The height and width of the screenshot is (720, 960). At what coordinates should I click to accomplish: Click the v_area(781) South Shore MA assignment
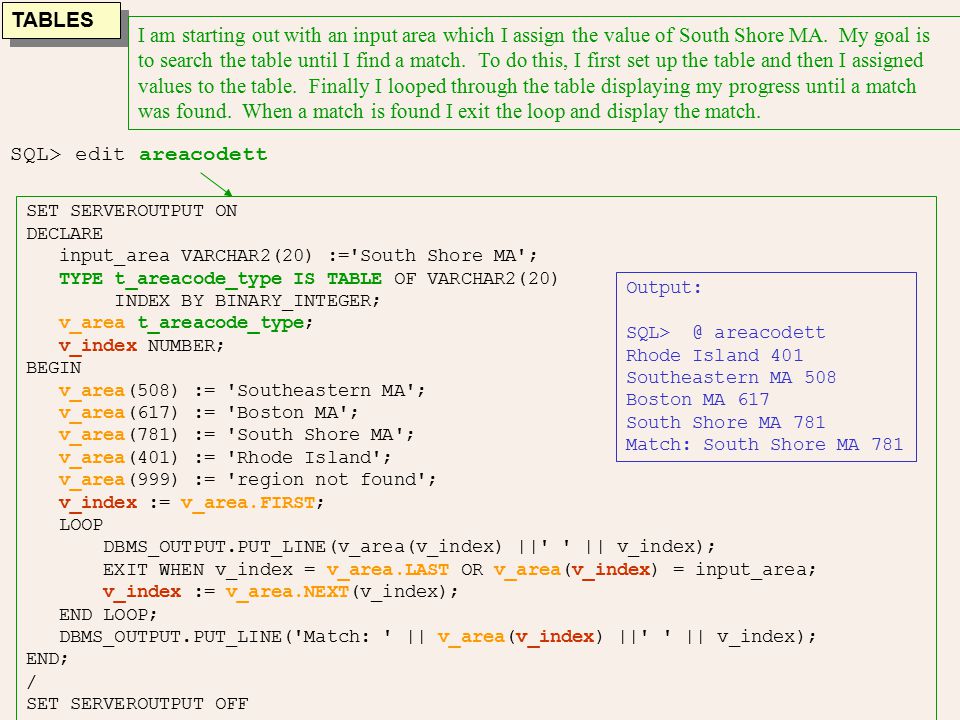237,435
